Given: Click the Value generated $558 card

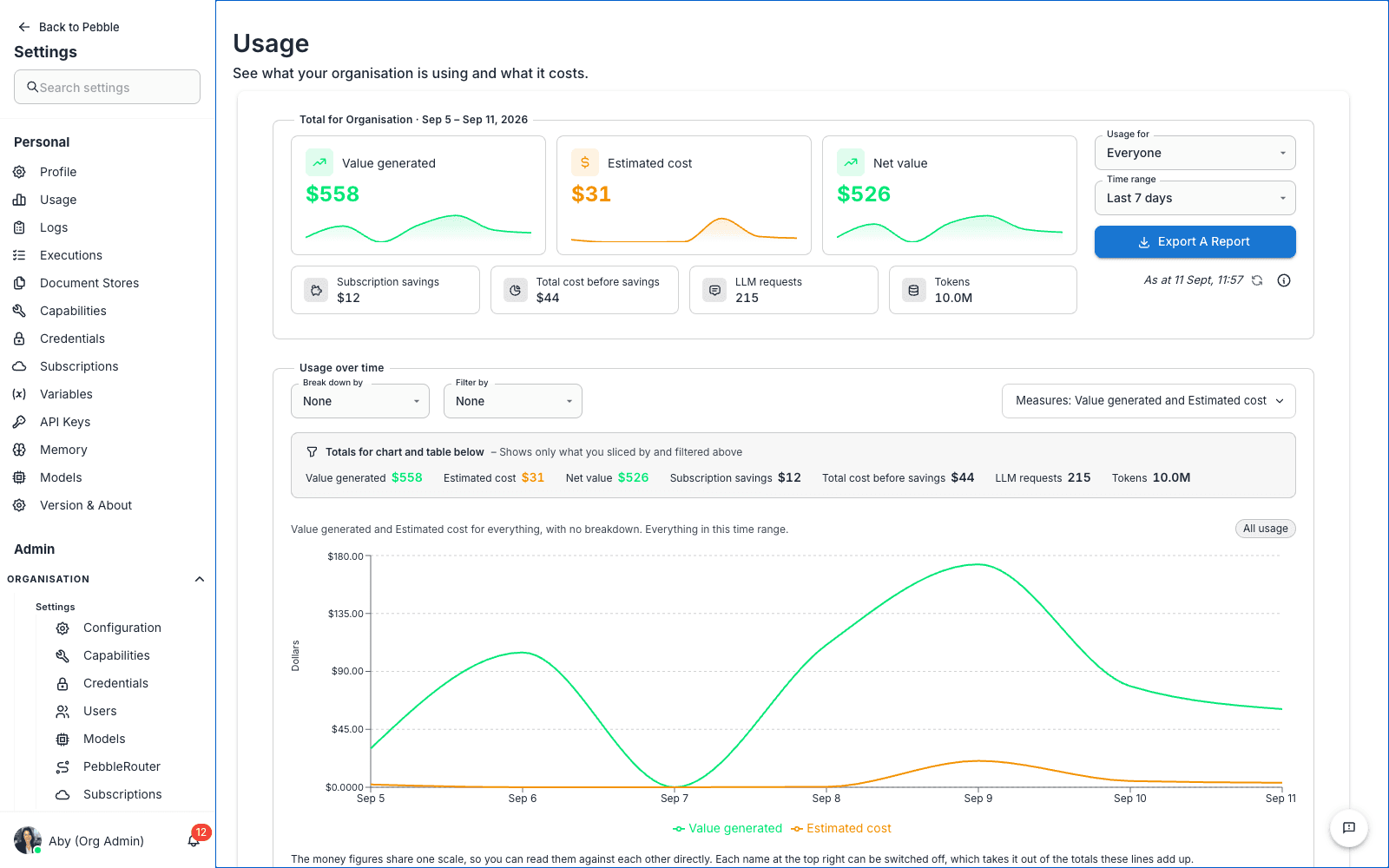Looking at the screenshot, I should (x=418, y=195).
